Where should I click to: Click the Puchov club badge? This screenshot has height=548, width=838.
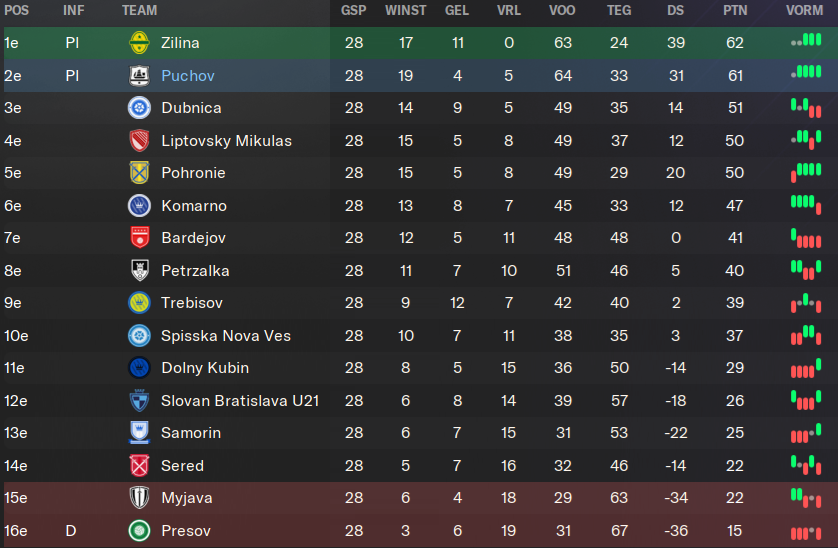point(139,75)
